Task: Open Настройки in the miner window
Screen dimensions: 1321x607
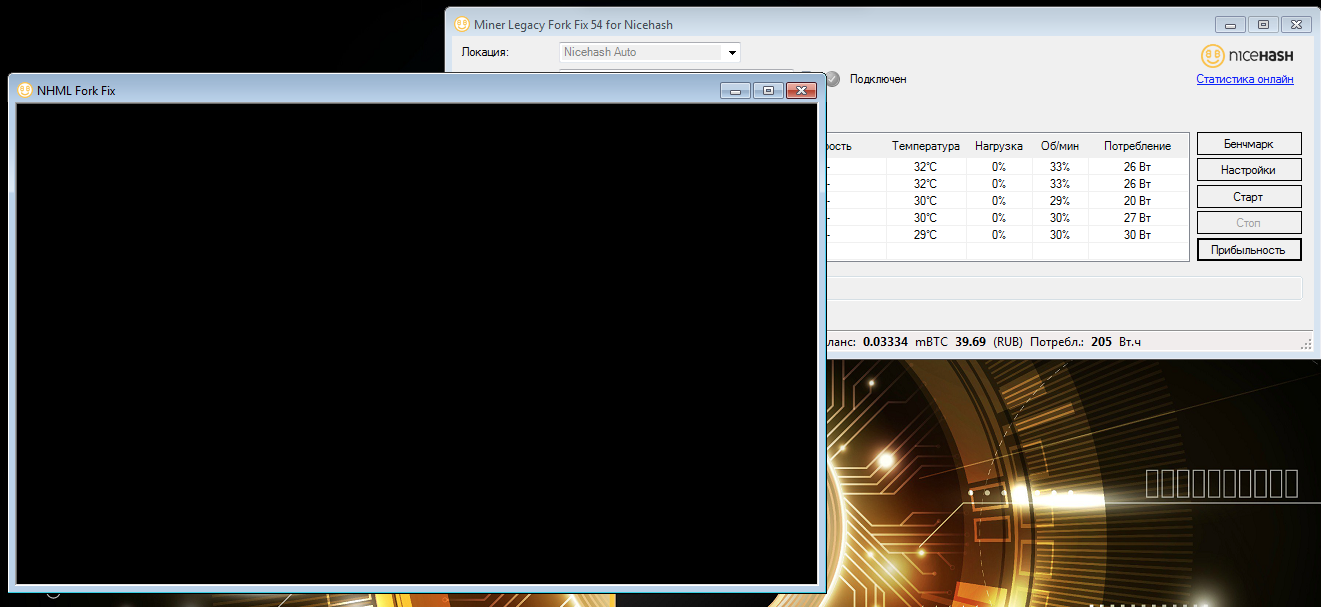Action: pos(1249,170)
